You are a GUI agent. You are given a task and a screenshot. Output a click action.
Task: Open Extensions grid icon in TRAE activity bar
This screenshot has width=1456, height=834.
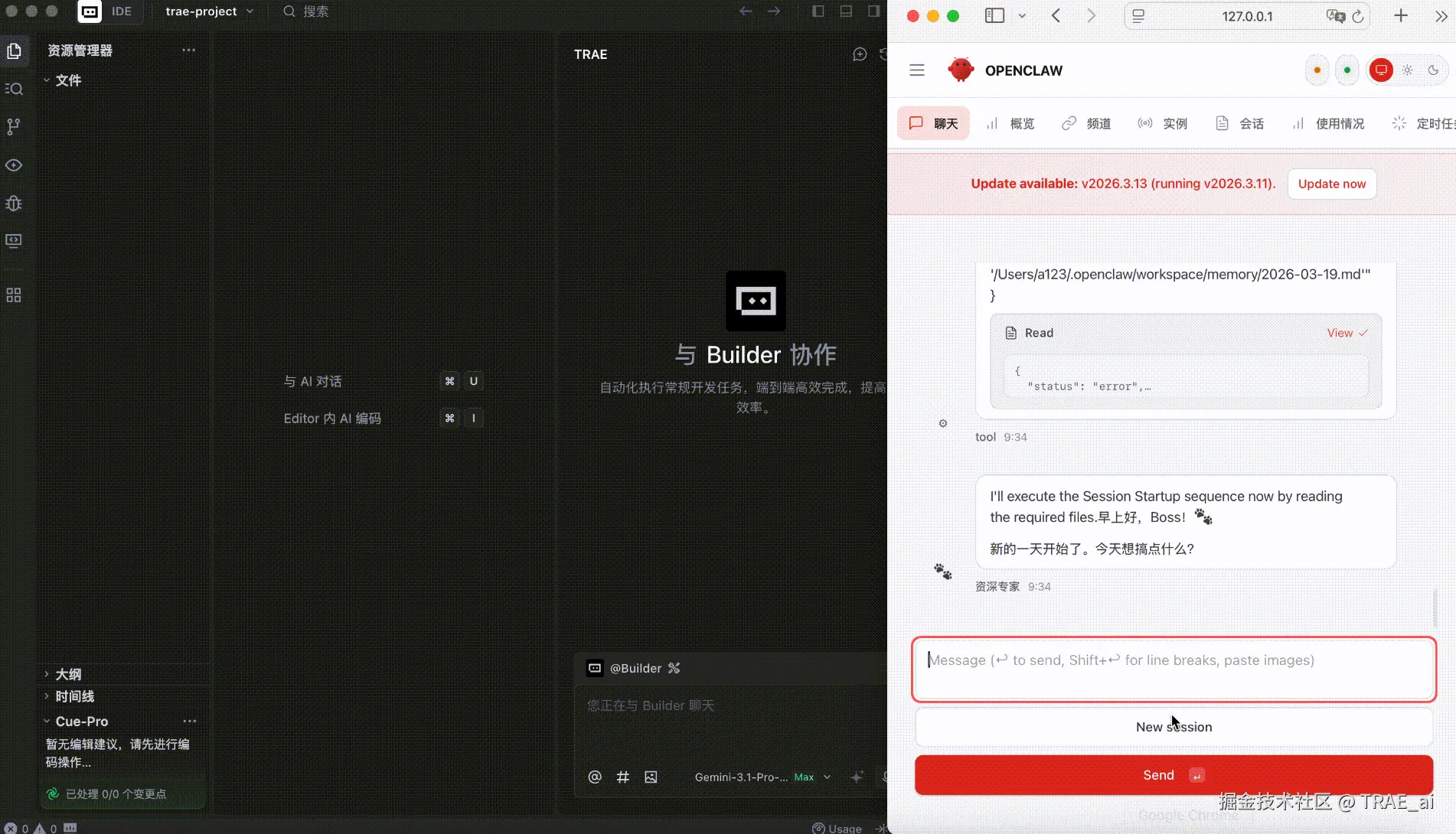point(14,295)
